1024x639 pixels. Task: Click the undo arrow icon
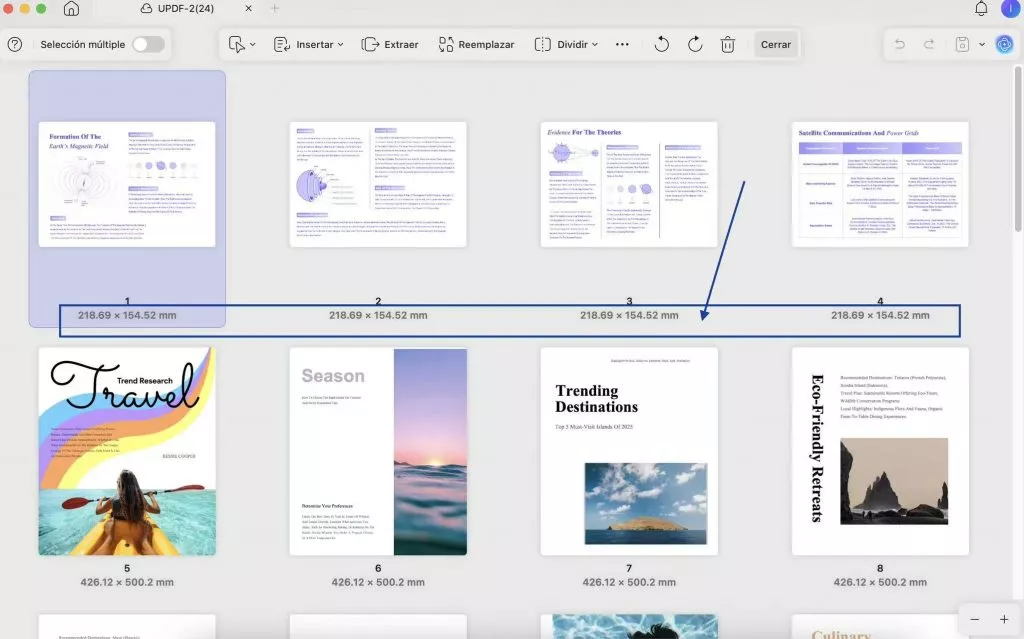[x=900, y=44]
